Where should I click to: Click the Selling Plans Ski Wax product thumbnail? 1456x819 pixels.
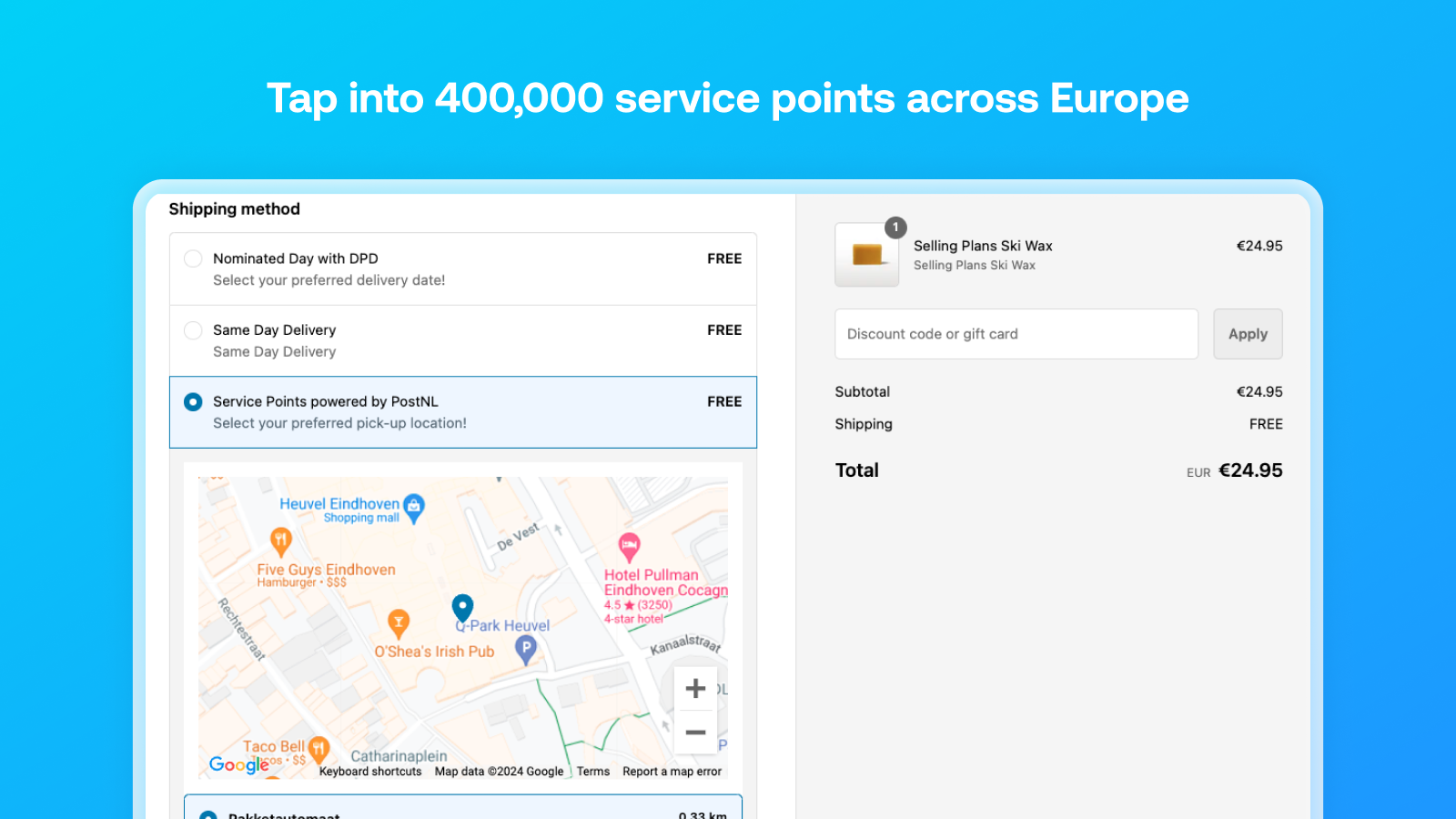866,255
